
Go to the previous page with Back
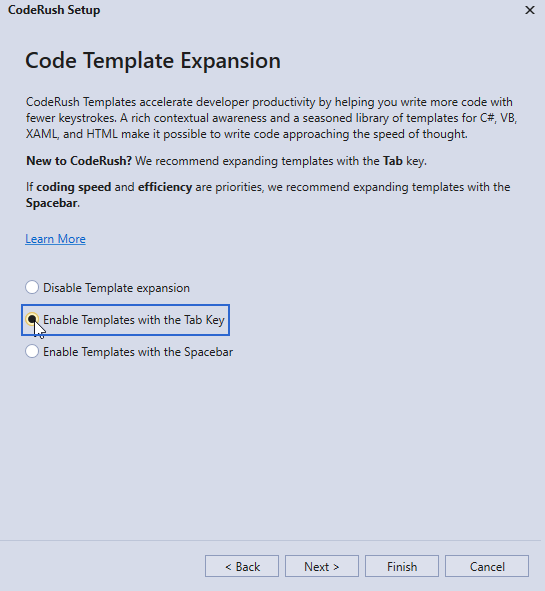tap(242, 566)
